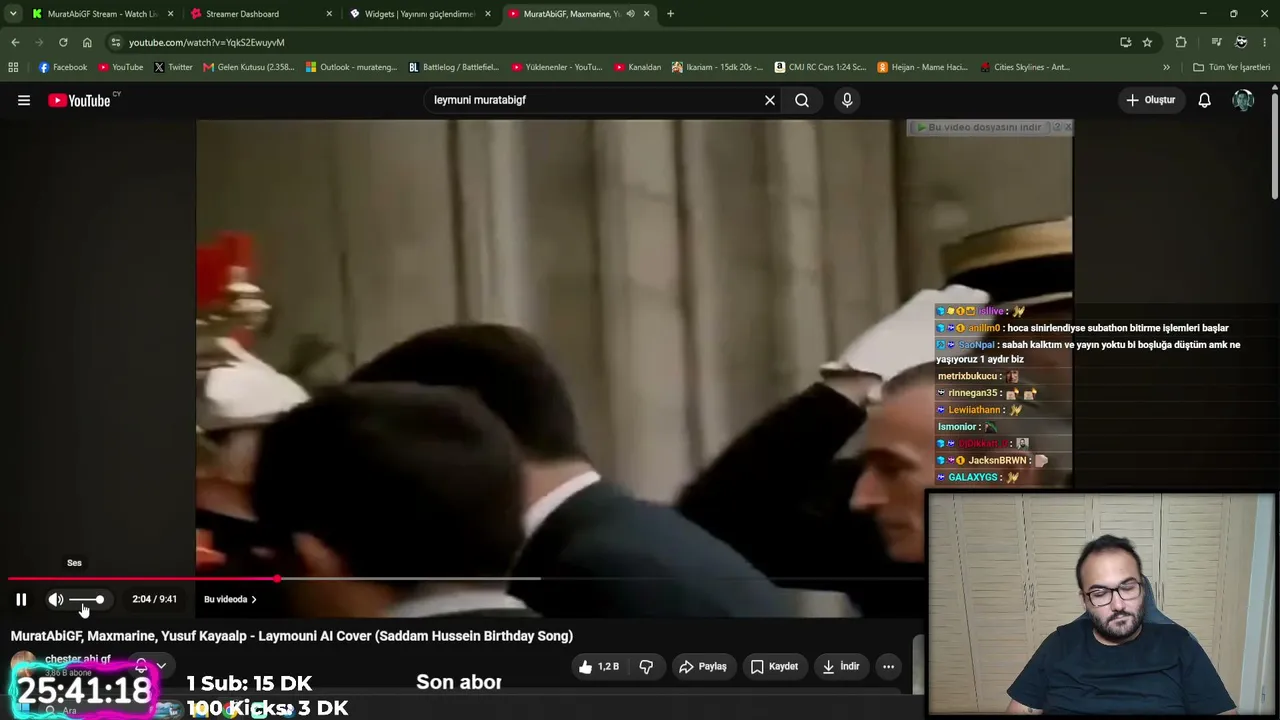This screenshot has height=720, width=1280.
Task: Open more actions three-dot menu
Action: pos(888,666)
